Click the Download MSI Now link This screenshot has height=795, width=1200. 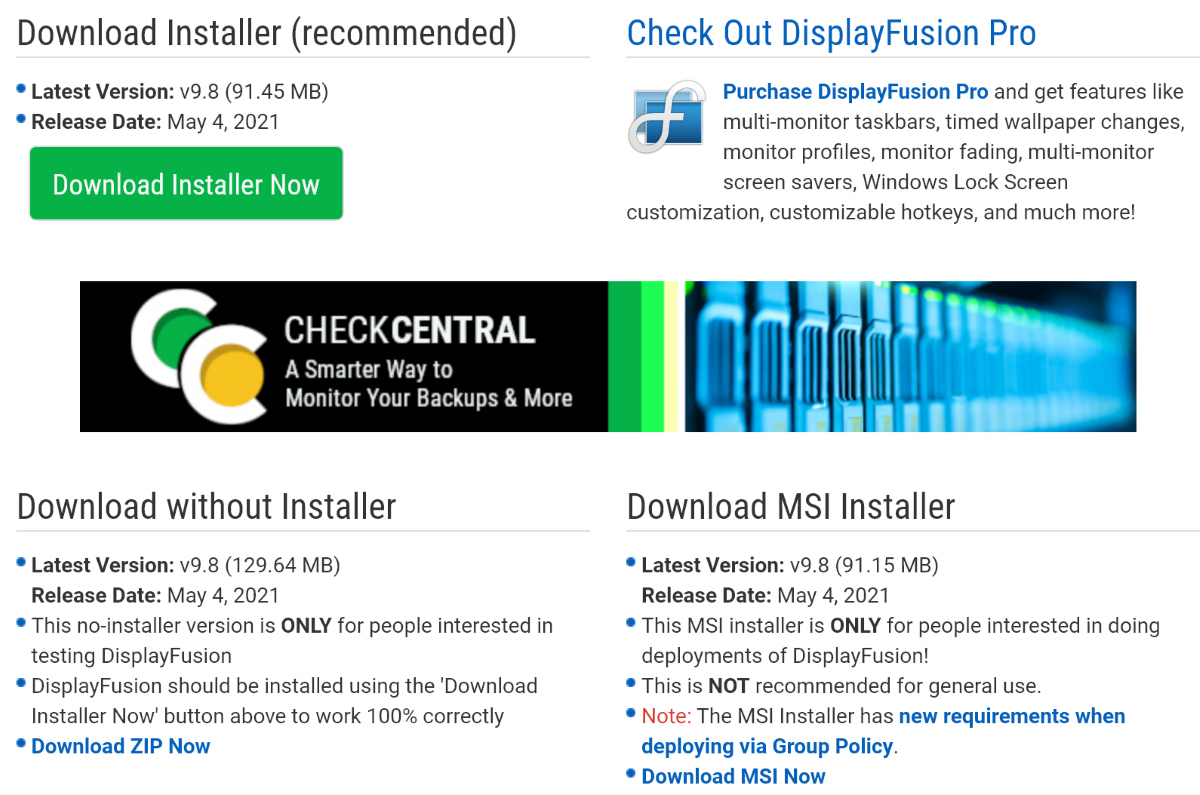click(x=733, y=776)
